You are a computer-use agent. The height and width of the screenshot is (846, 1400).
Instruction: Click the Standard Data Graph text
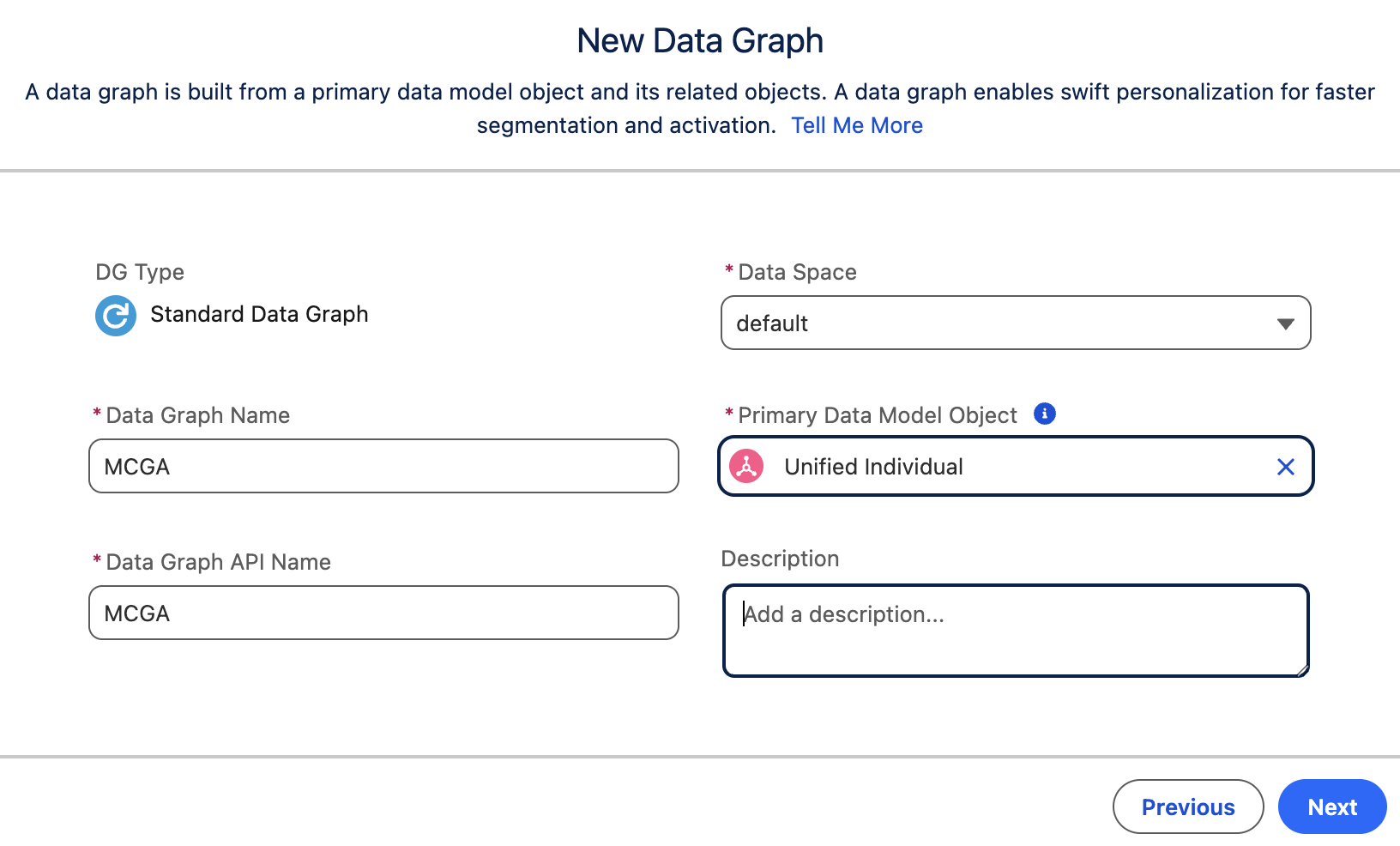(x=259, y=314)
